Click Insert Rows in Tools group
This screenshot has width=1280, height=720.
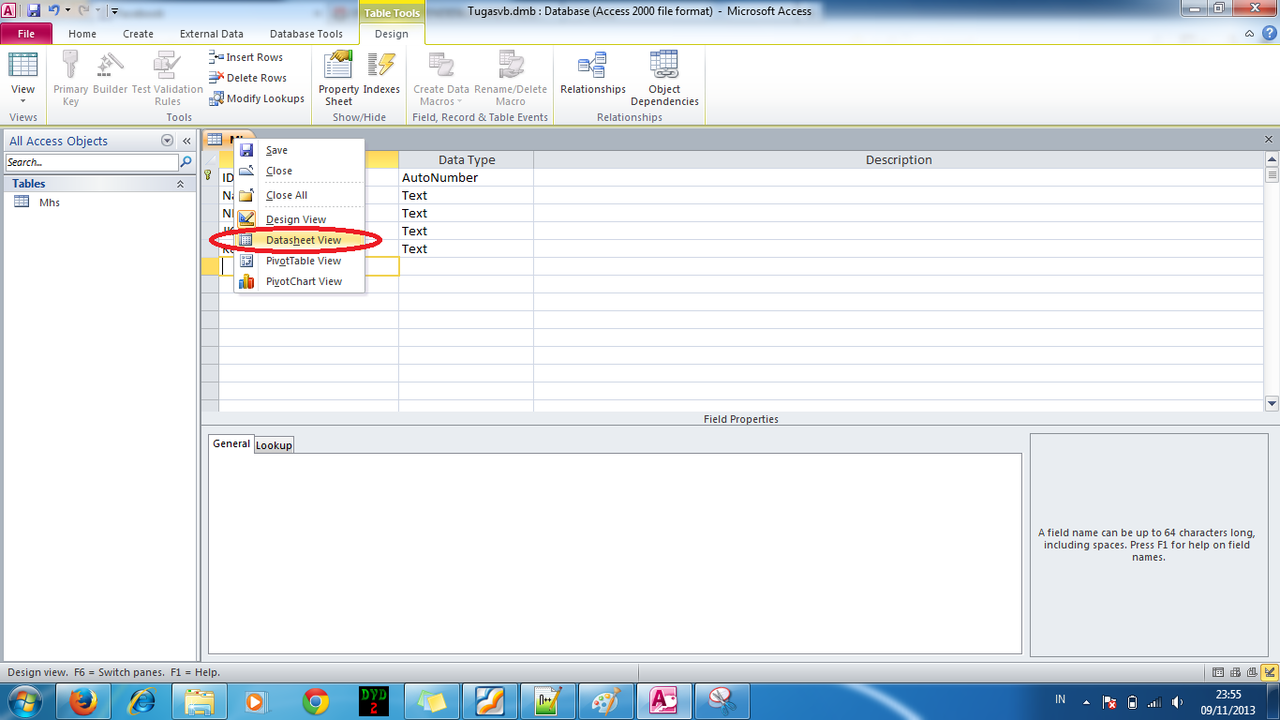[246, 57]
